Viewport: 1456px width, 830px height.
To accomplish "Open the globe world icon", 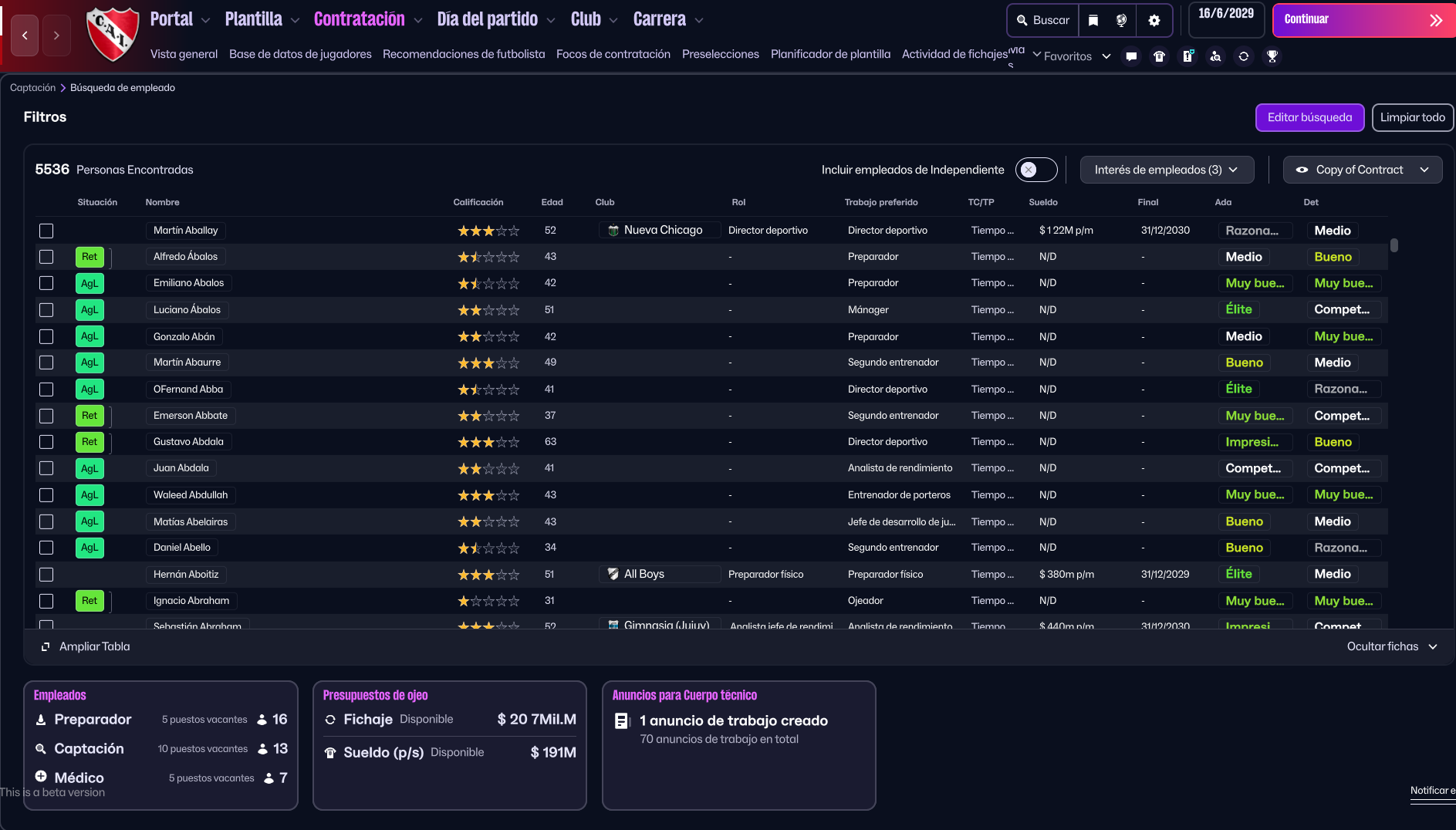I will point(1121,21).
